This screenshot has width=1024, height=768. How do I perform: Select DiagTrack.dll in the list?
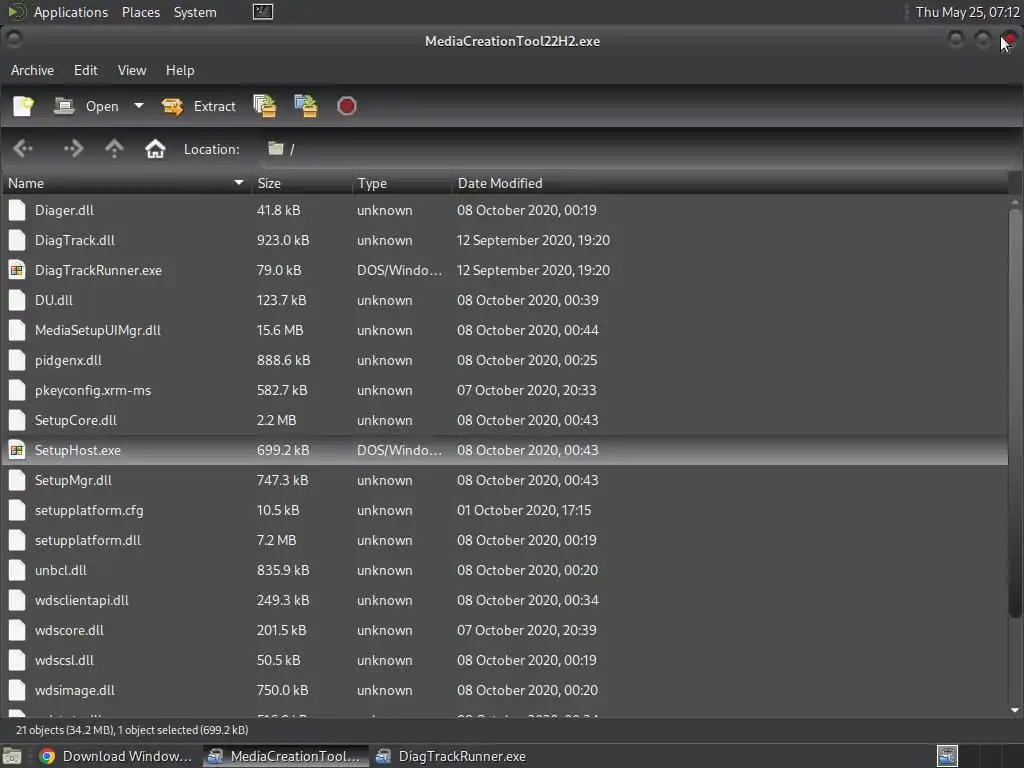504,240
